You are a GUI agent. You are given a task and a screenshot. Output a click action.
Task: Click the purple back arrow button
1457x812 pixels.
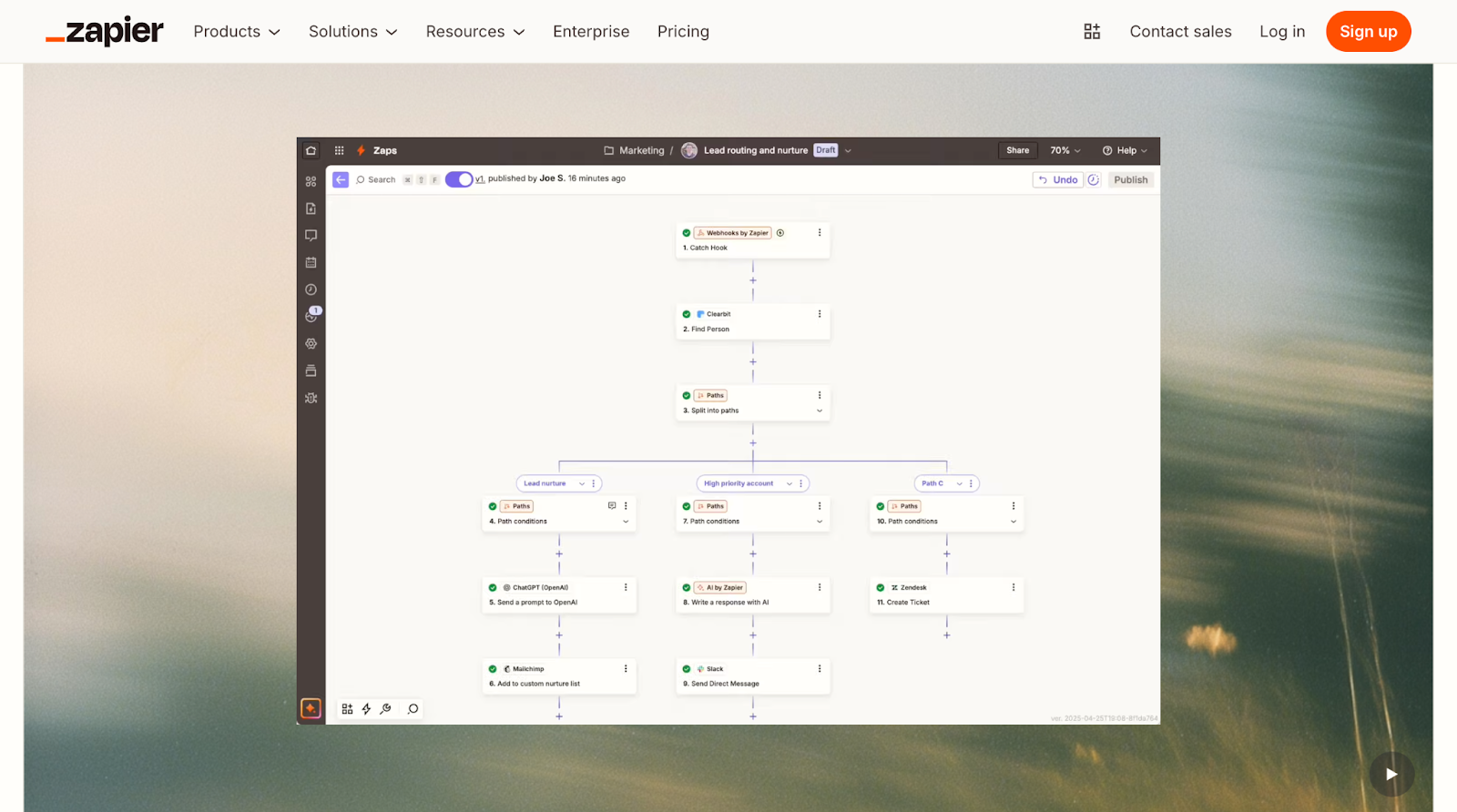(x=341, y=179)
